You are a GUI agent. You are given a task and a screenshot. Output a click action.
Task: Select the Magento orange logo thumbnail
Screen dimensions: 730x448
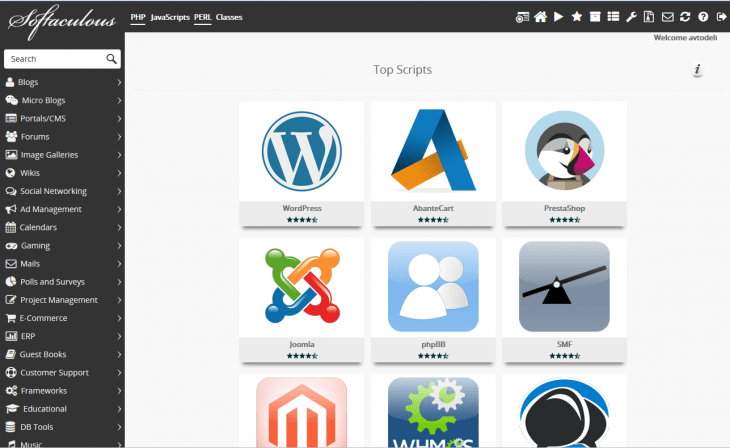pyautogui.click(x=302, y=412)
